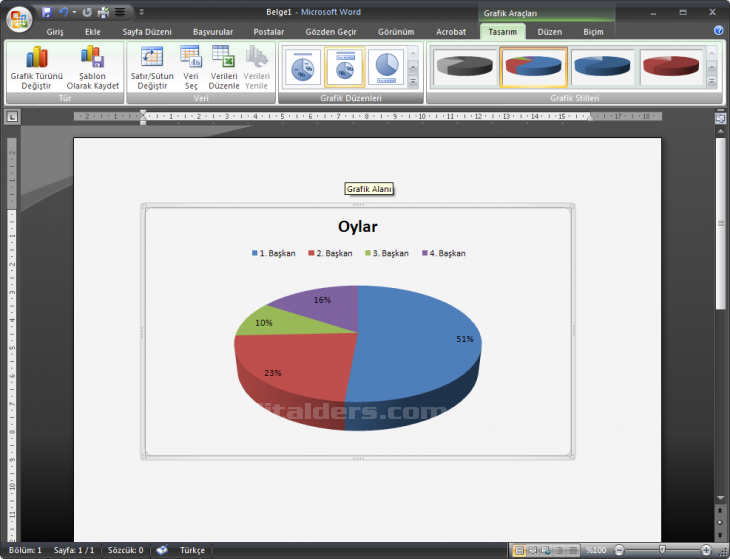The width and height of the screenshot is (730, 559).
Task: Save document from Quick Access toolbar
Action: [x=47, y=12]
